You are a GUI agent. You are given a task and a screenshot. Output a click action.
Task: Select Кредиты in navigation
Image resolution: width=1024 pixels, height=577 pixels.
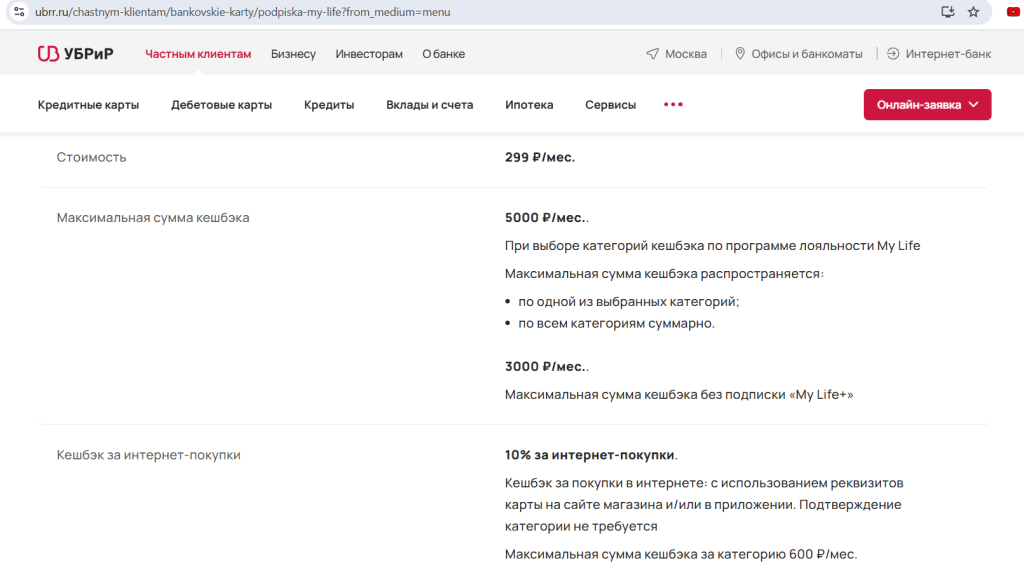pos(329,105)
